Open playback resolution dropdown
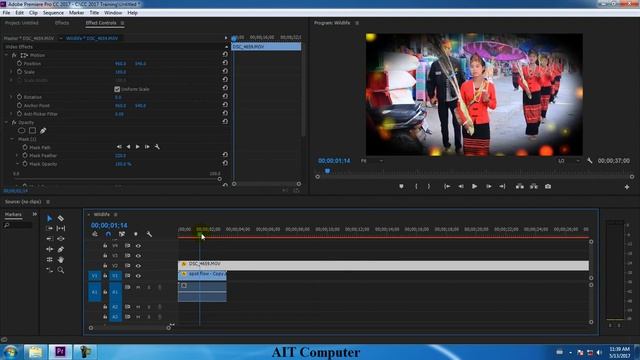This screenshot has height=360, width=640. [569, 161]
